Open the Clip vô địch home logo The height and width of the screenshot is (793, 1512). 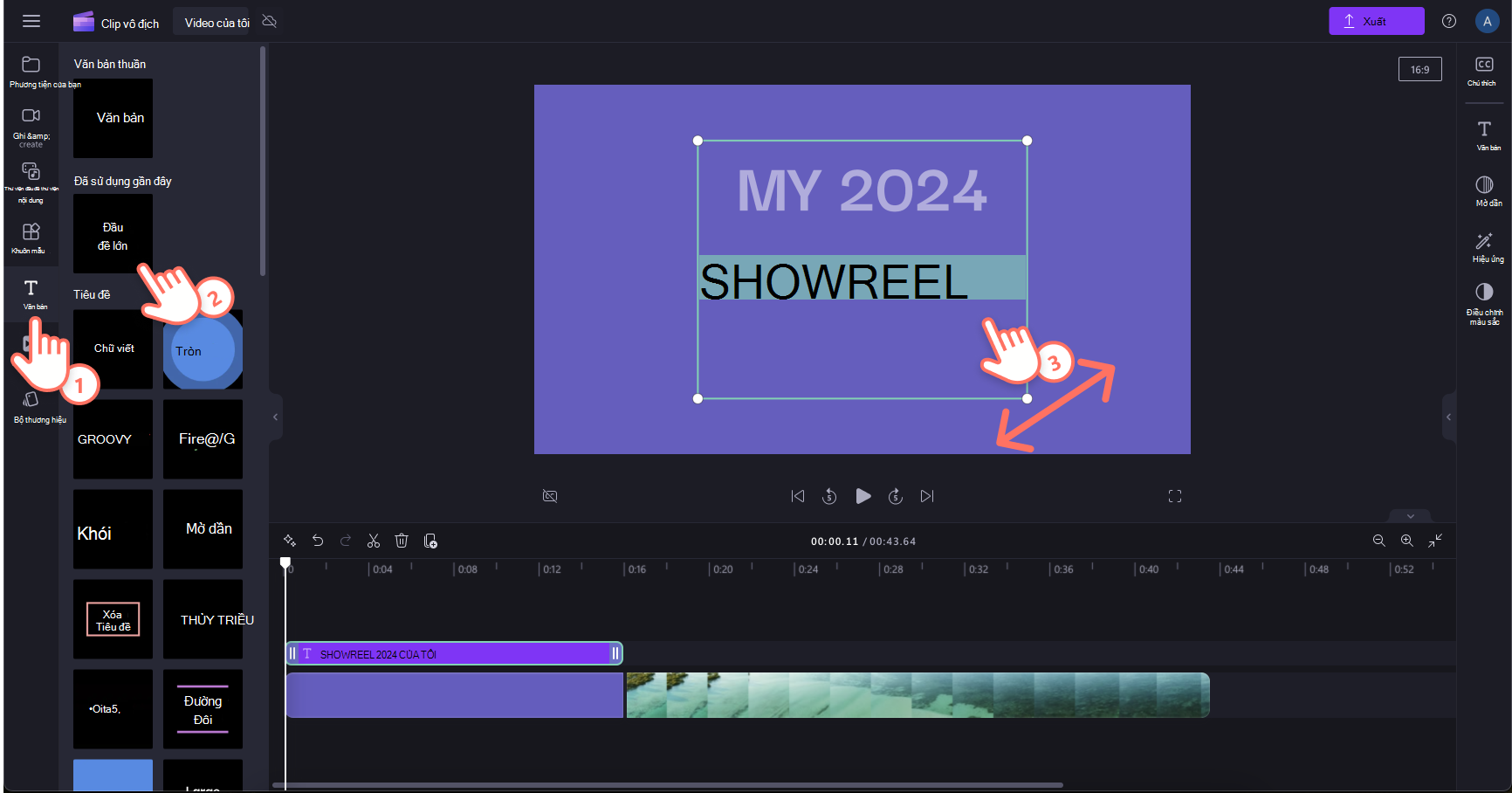tap(116, 23)
